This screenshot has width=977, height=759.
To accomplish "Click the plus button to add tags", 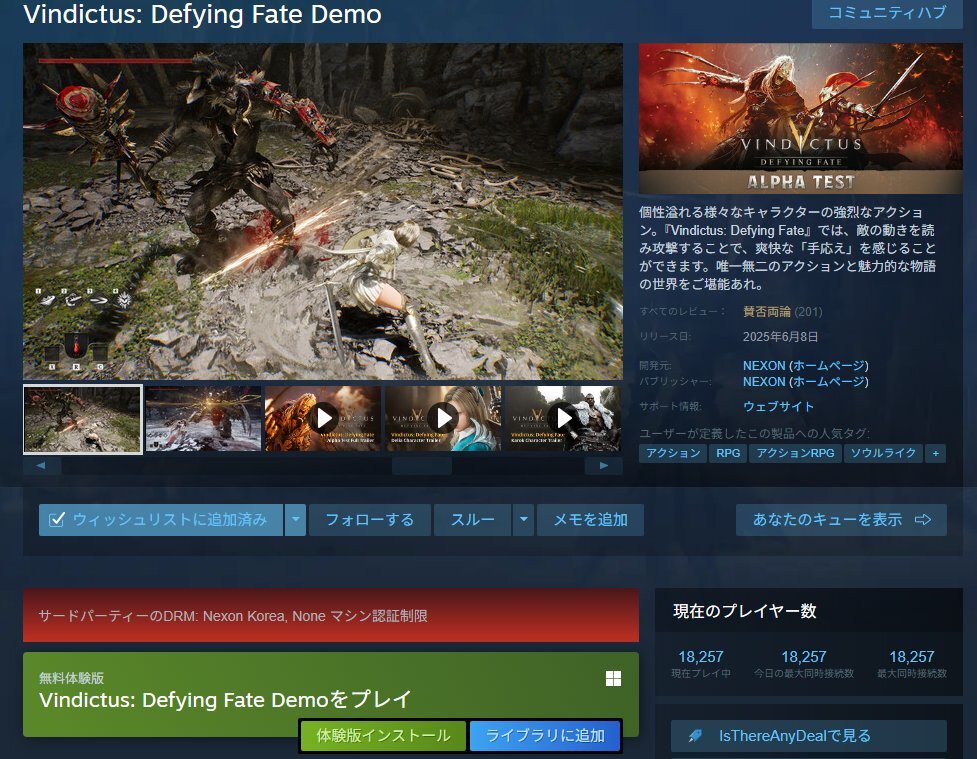I will [935, 453].
